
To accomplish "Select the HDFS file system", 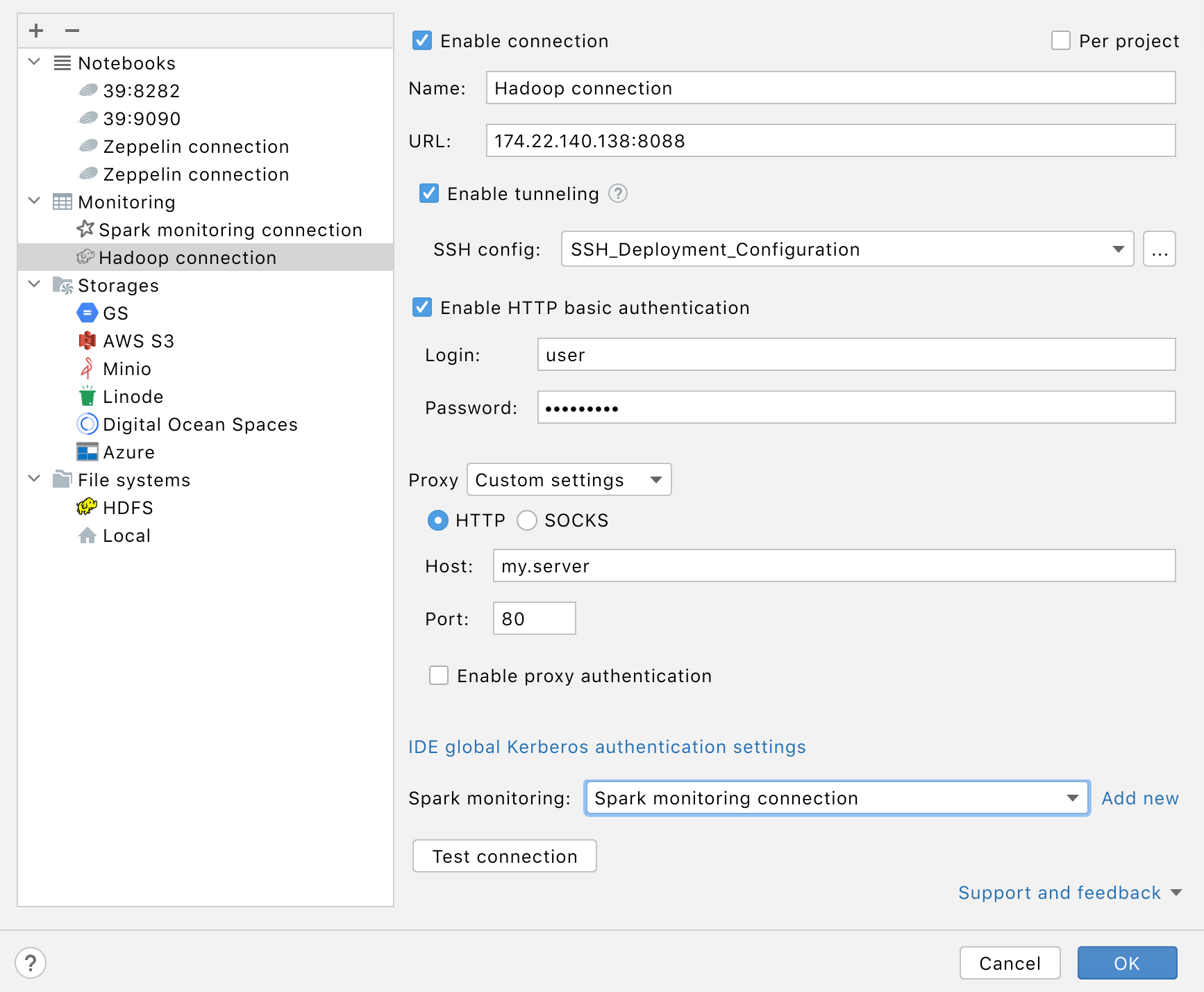I will pyautogui.click(x=128, y=507).
